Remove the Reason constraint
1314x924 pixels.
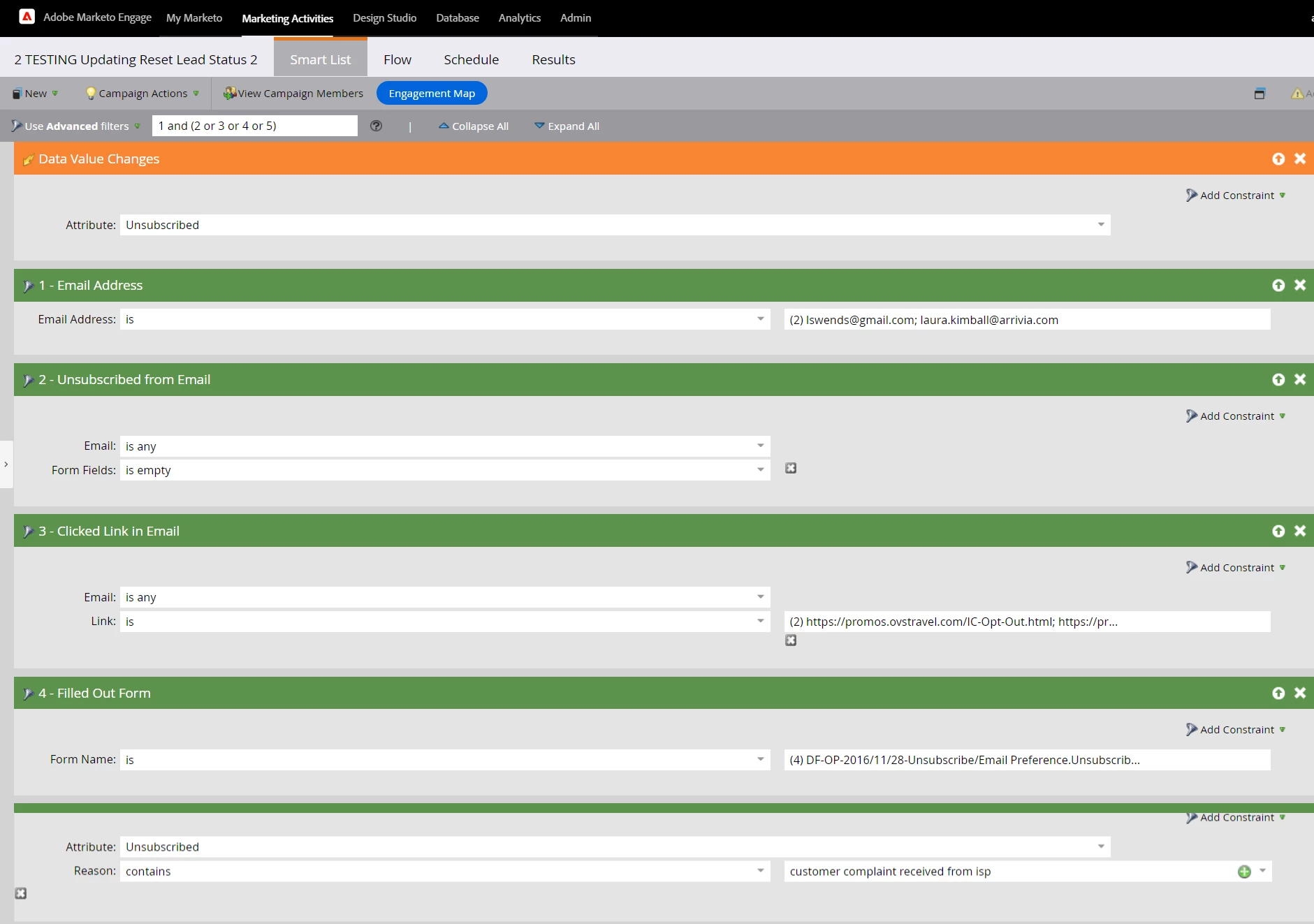[x=21, y=893]
